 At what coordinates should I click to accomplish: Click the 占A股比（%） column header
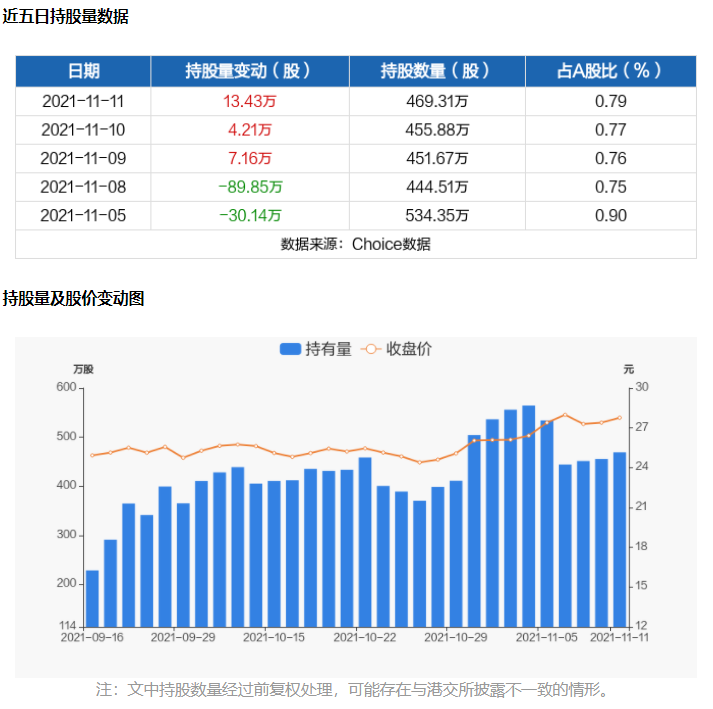point(611,71)
